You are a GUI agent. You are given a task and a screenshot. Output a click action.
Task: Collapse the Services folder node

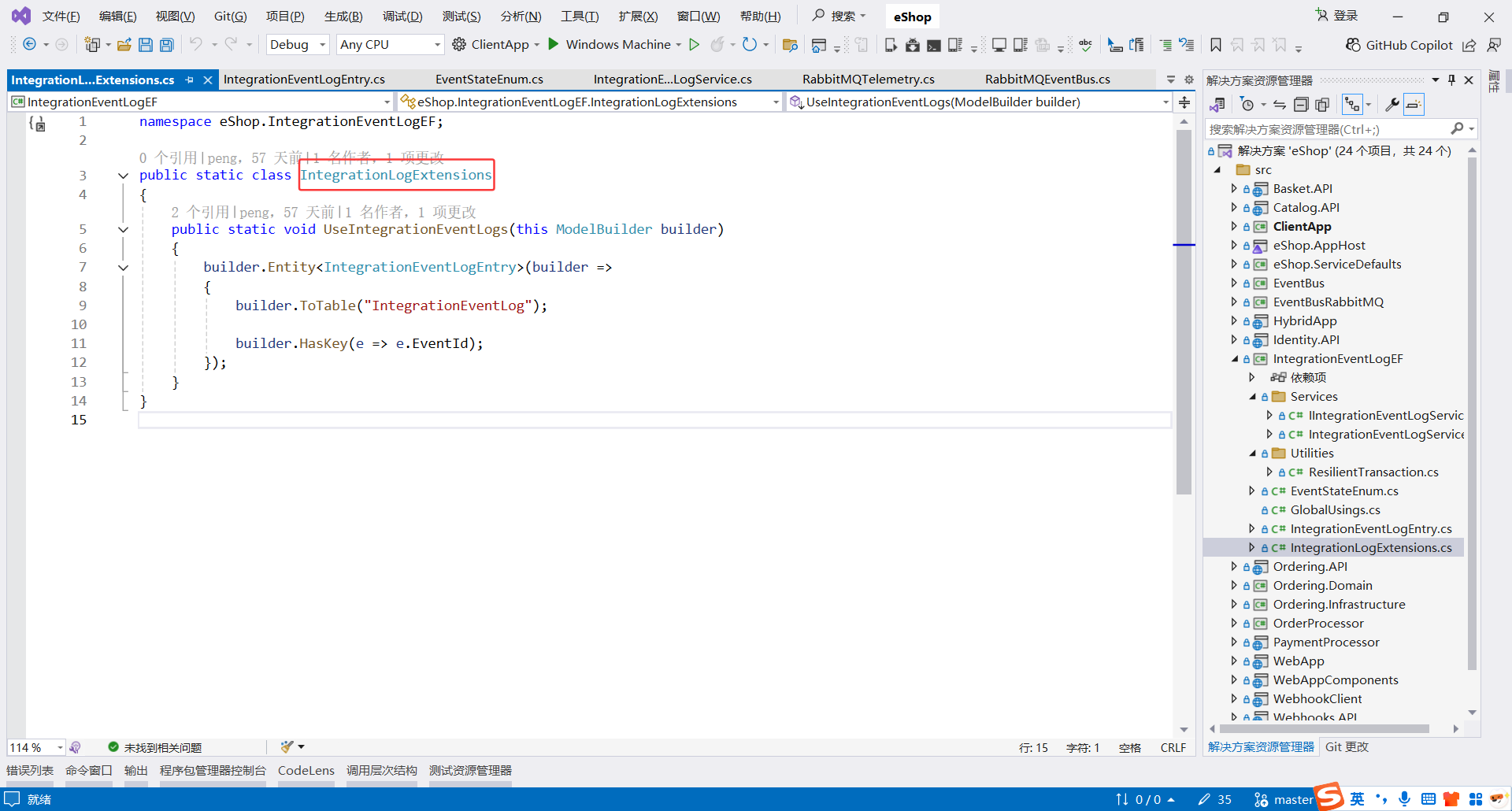1252,397
